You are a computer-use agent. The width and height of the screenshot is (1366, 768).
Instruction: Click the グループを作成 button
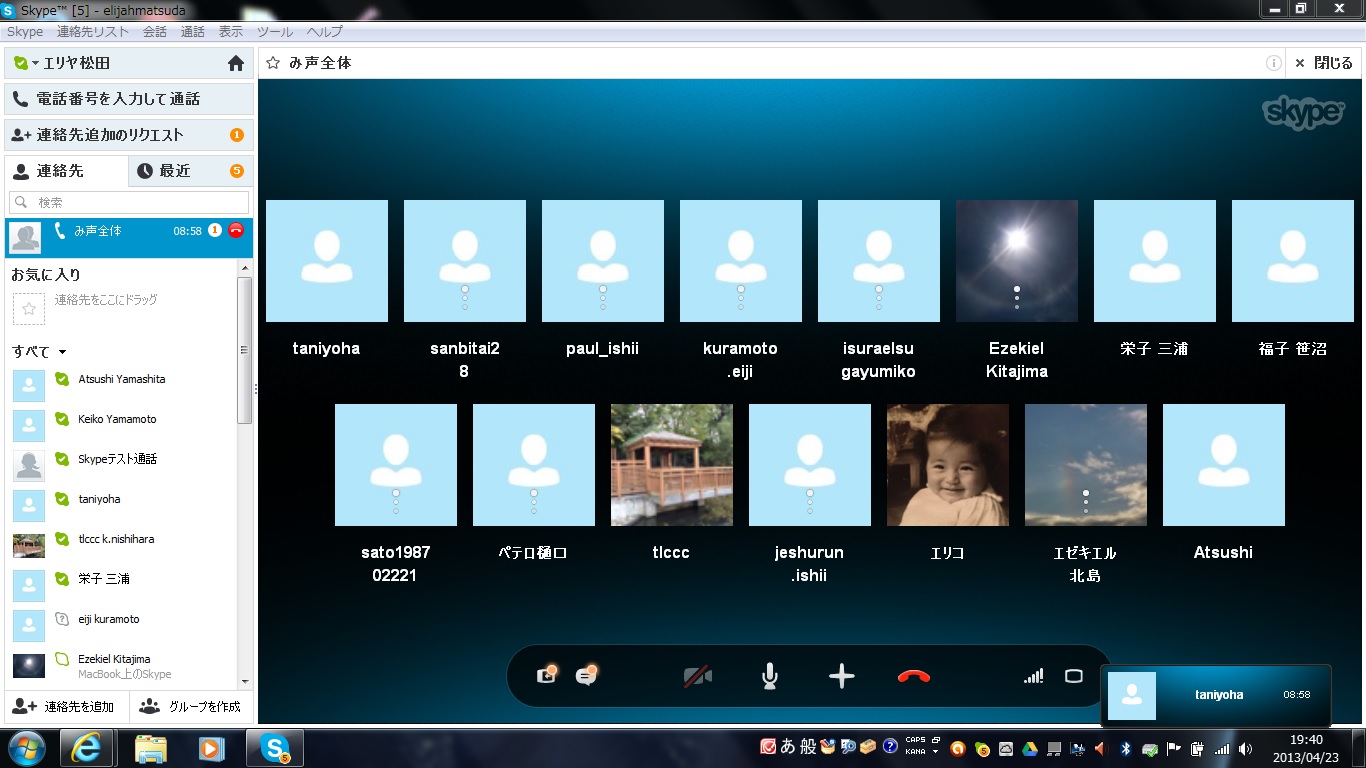[x=191, y=706]
